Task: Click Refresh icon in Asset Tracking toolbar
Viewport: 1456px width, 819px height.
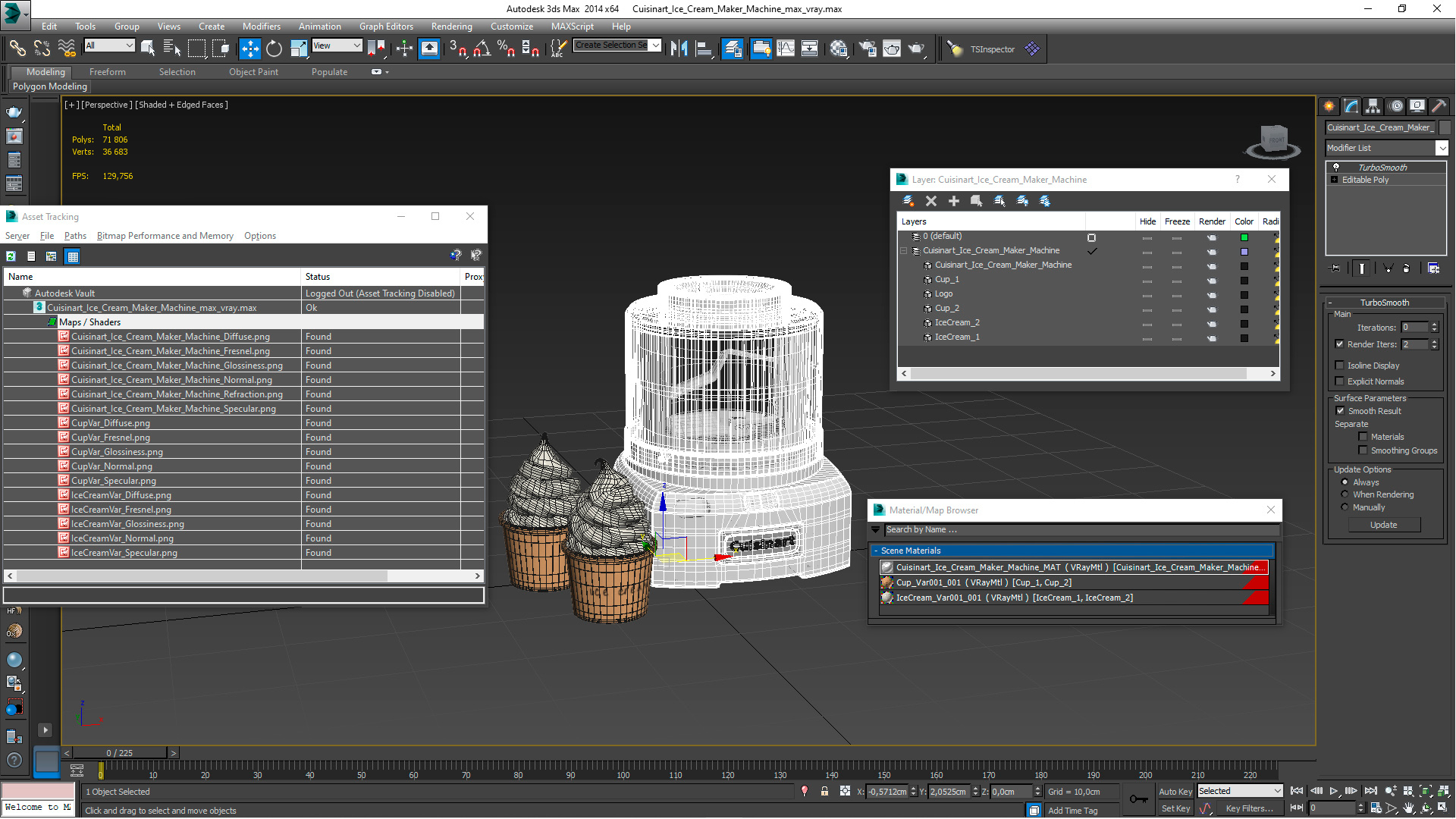Action: point(11,256)
